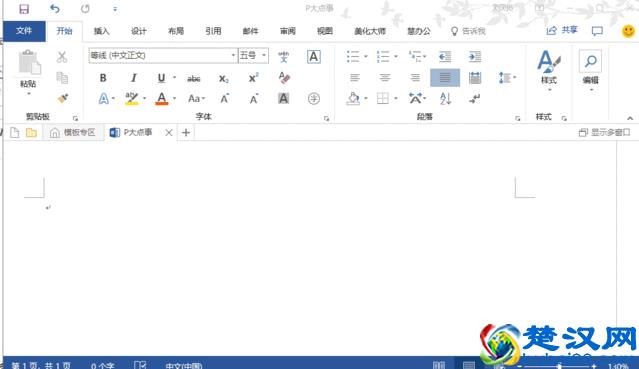The image size is (639, 369).
Task: Align text right
Action: [415, 77]
